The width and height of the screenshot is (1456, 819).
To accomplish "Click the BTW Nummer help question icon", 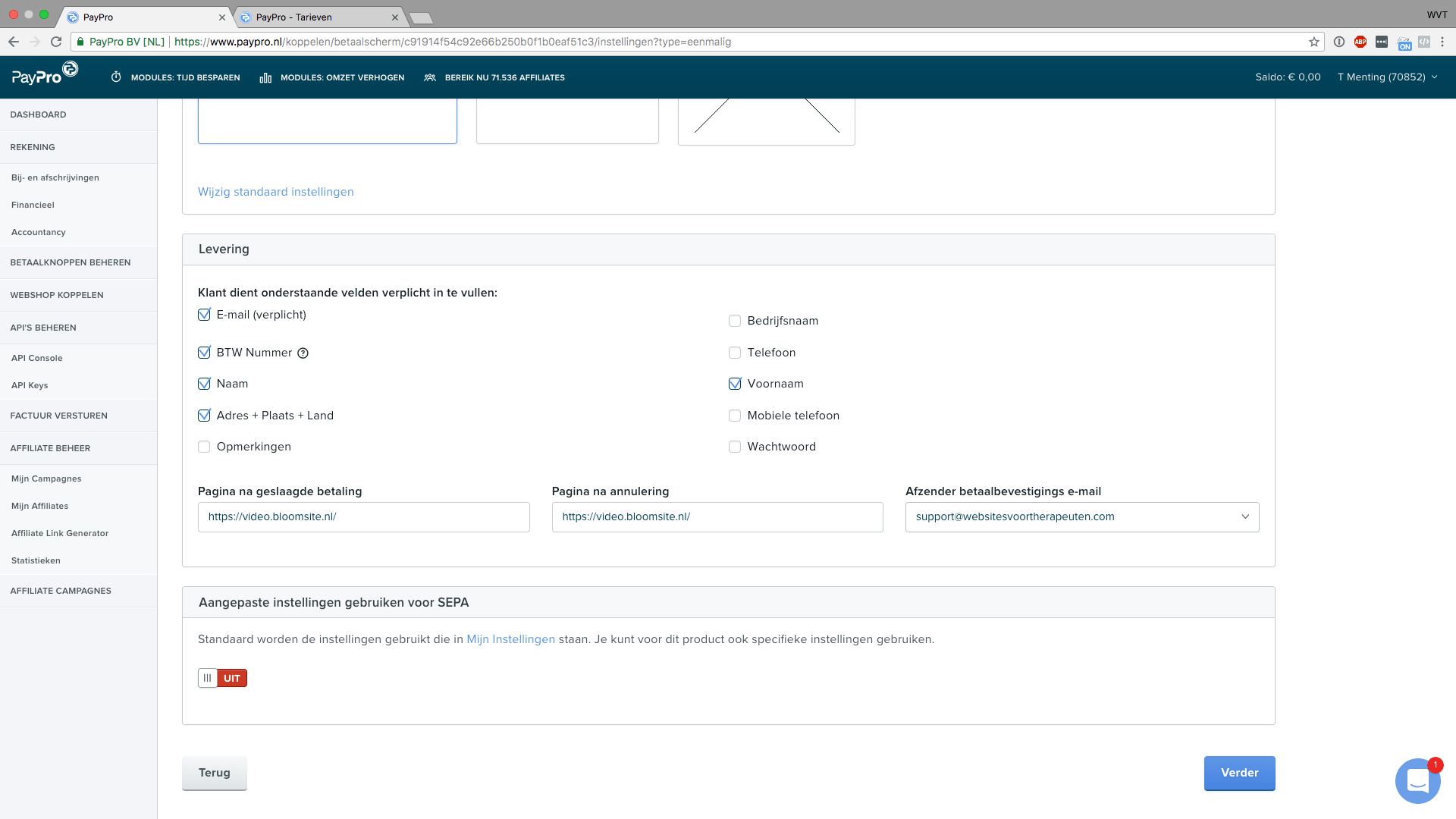I will pyautogui.click(x=303, y=353).
